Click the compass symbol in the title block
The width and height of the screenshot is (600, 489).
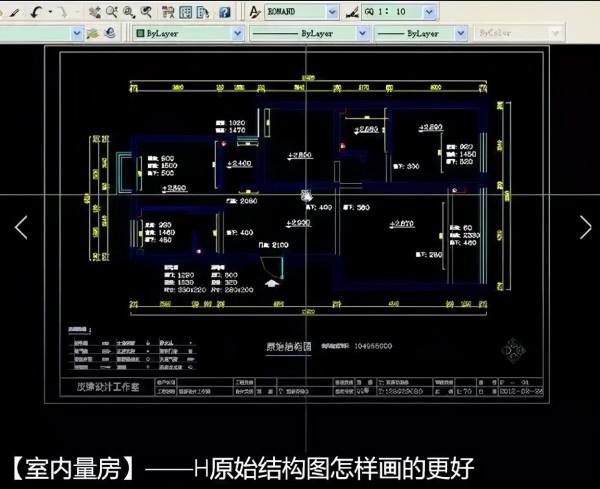[513, 350]
